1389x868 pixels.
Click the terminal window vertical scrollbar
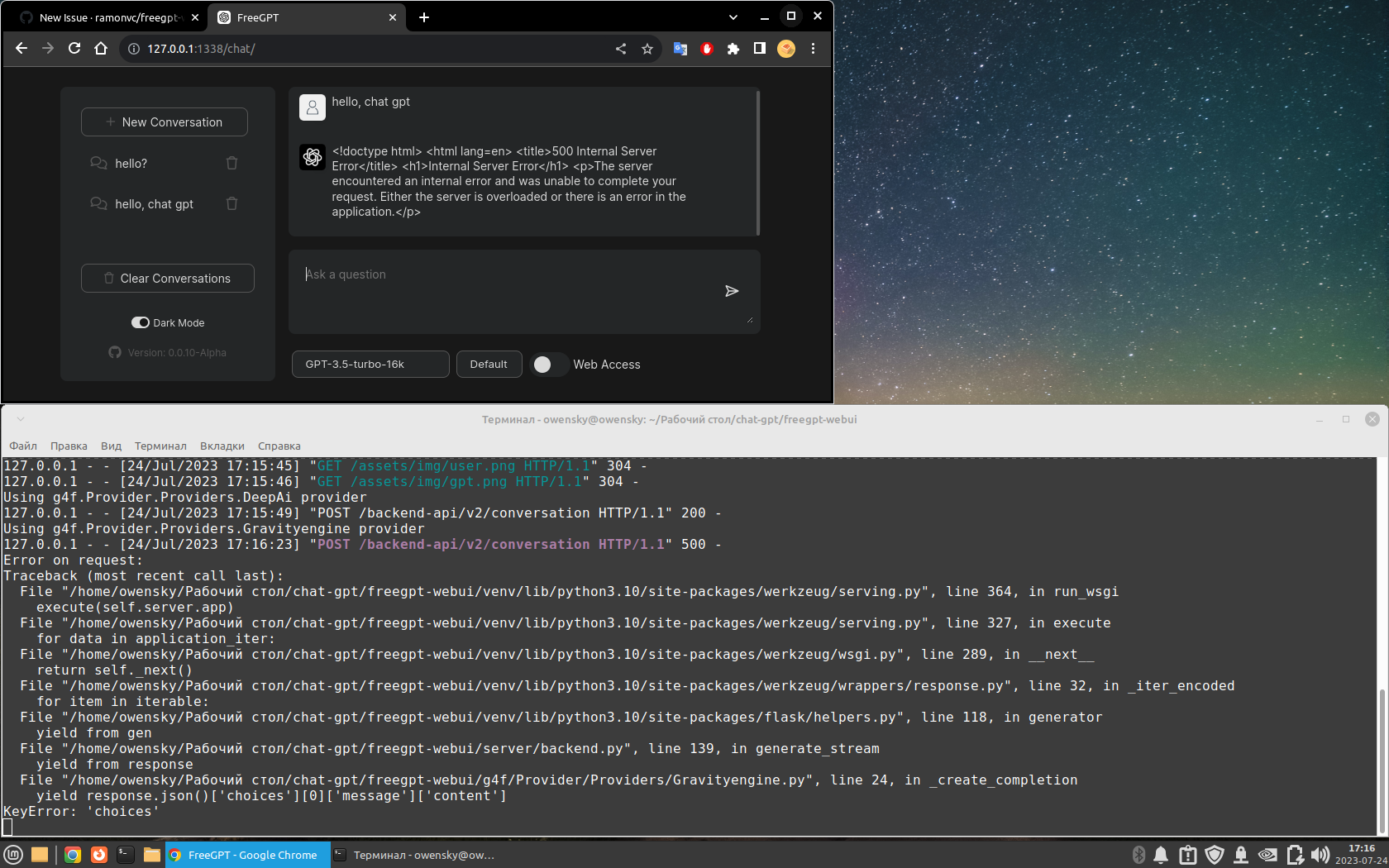click(1382, 761)
